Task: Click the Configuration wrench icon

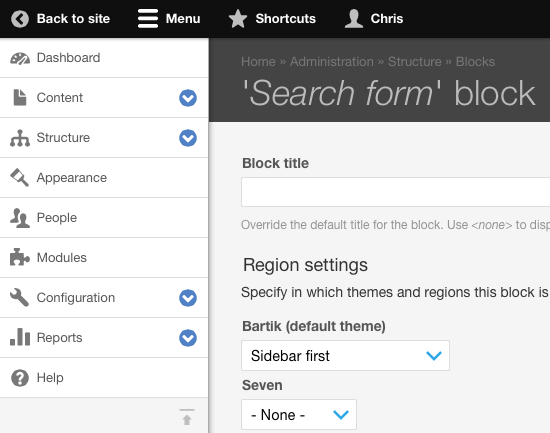Action: point(20,298)
